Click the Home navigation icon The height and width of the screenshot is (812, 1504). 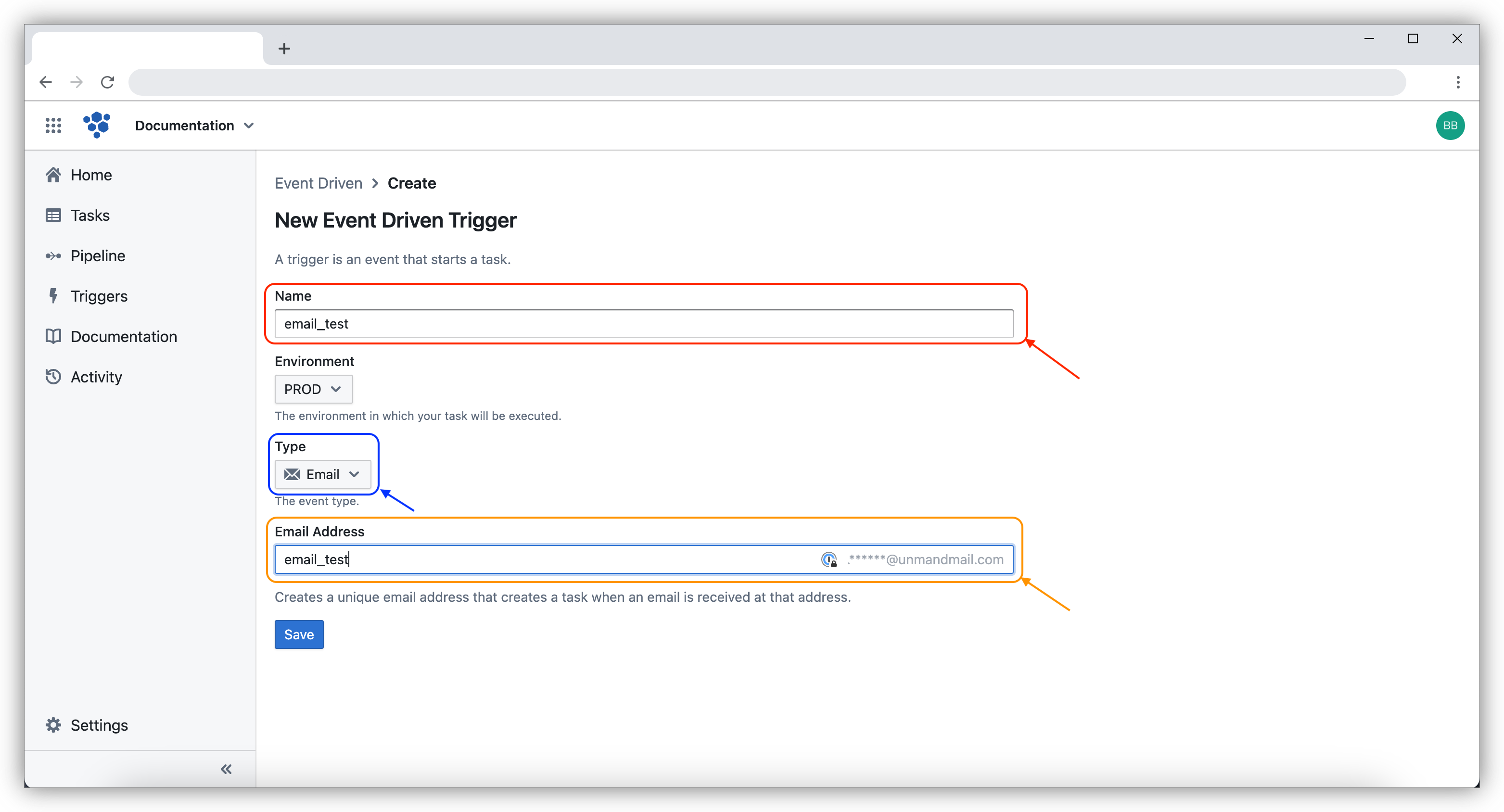tap(53, 175)
